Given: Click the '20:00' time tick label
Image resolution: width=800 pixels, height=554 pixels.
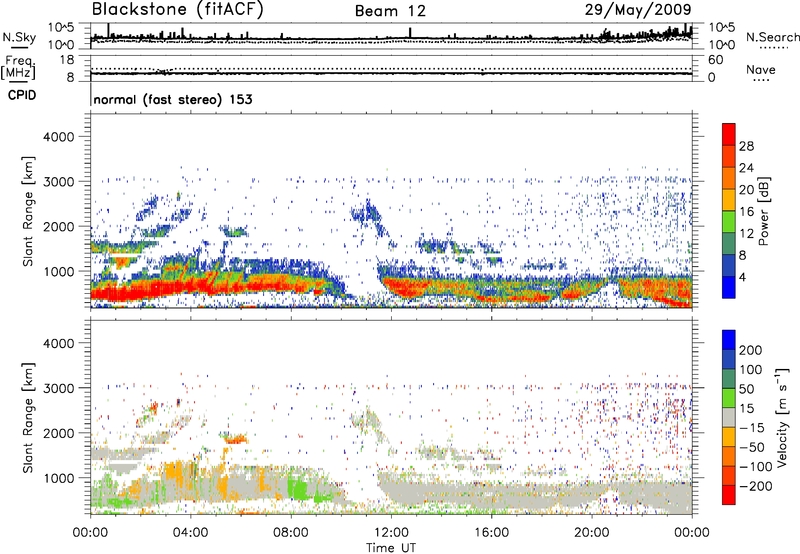Looking at the screenshot, I should click(x=591, y=533).
